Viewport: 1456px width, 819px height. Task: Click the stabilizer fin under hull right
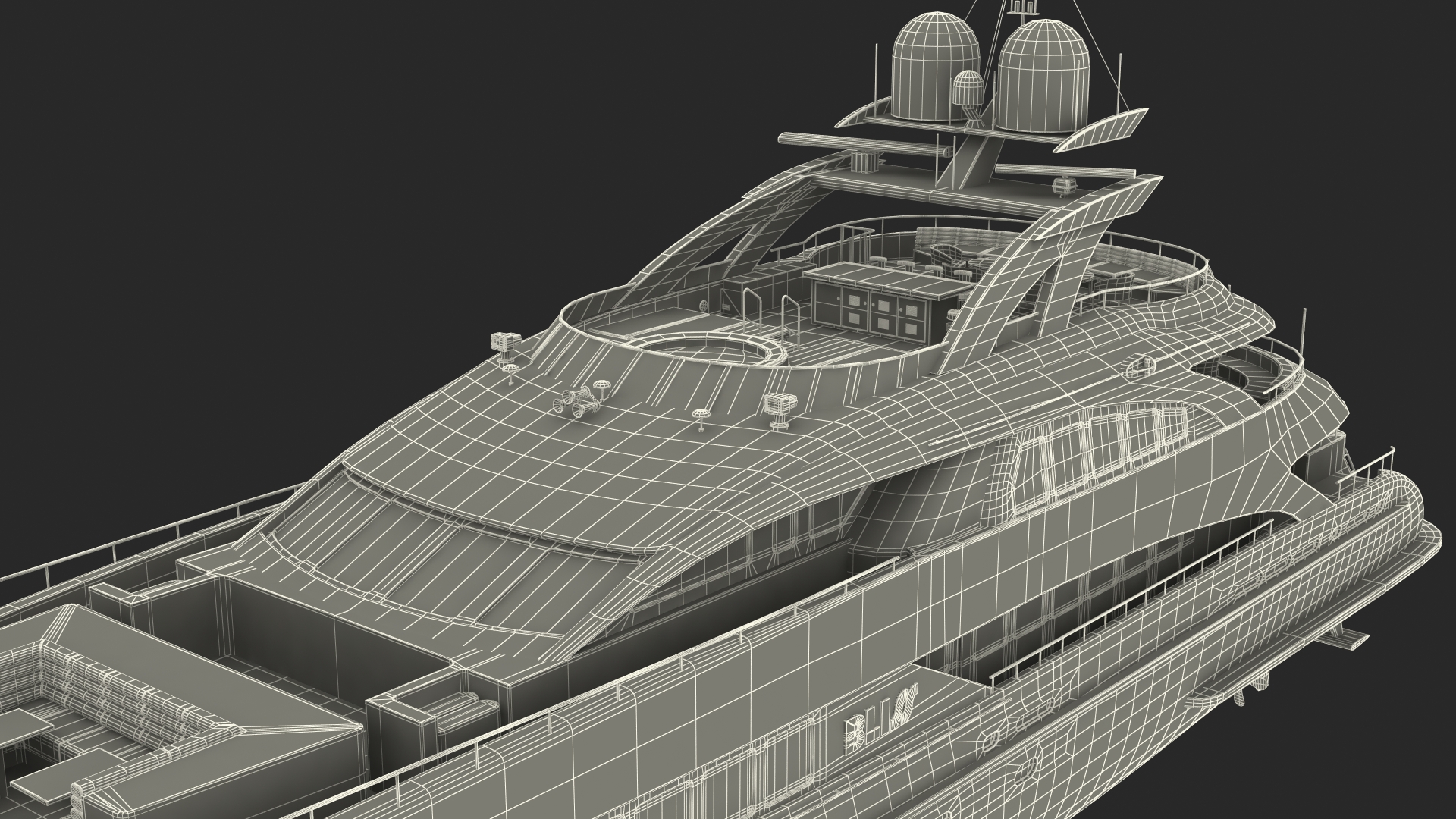pos(1342,639)
